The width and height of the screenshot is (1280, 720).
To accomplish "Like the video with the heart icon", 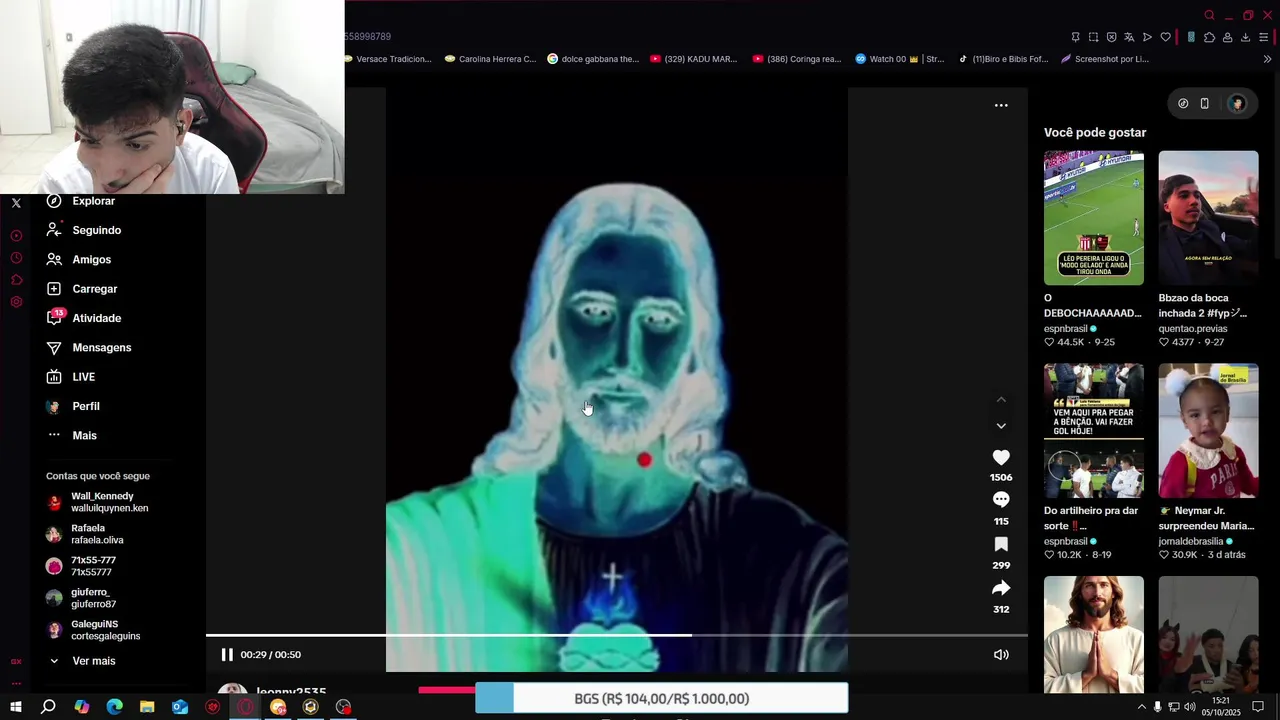I will click(x=1001, y=457).
